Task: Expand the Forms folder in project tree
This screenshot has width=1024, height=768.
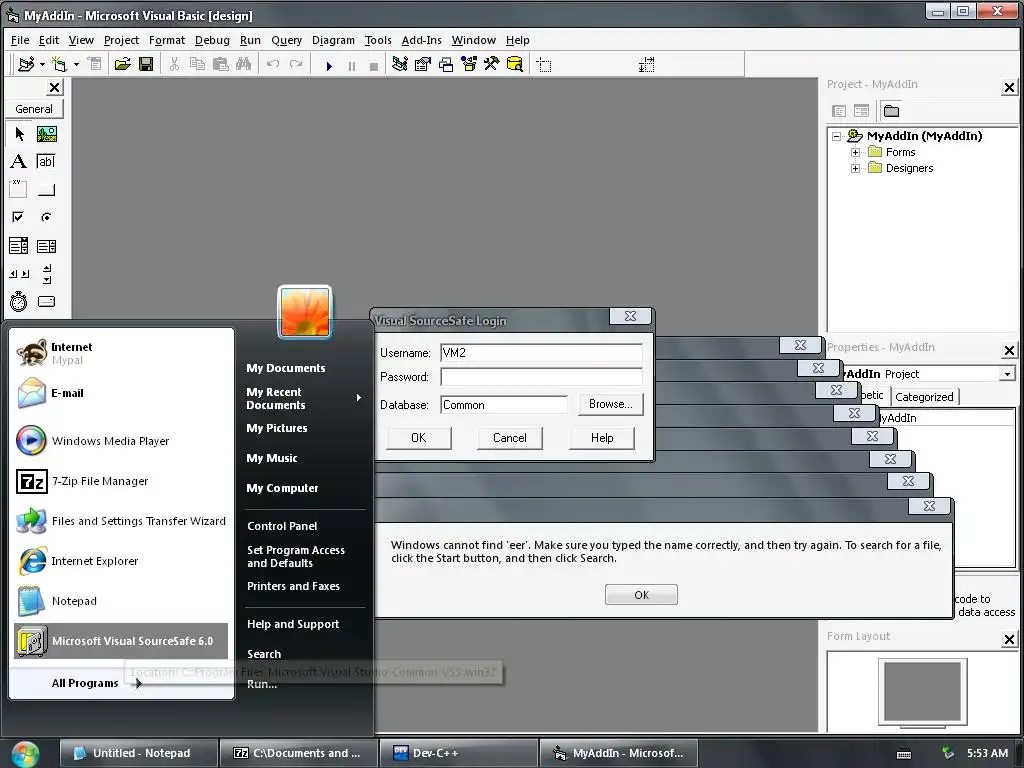Action: click(855, 152)
